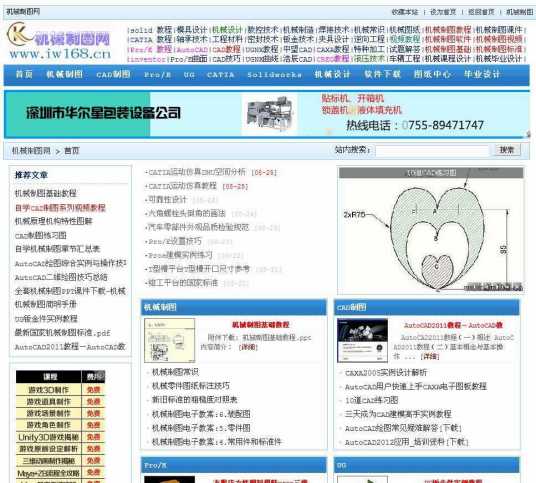Open 机械制图电子教案:6.装配图 item

[201, 414]
